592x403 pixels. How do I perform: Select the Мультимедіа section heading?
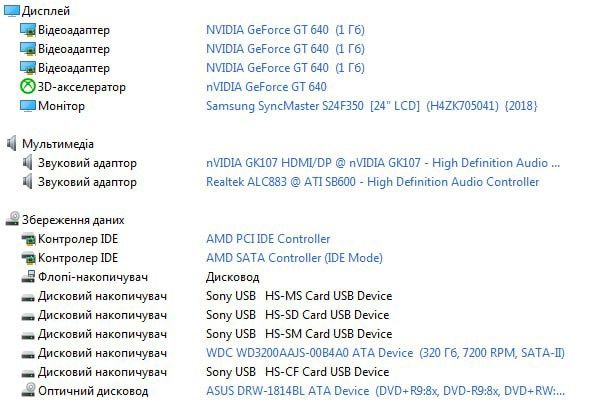pos(58,144)
